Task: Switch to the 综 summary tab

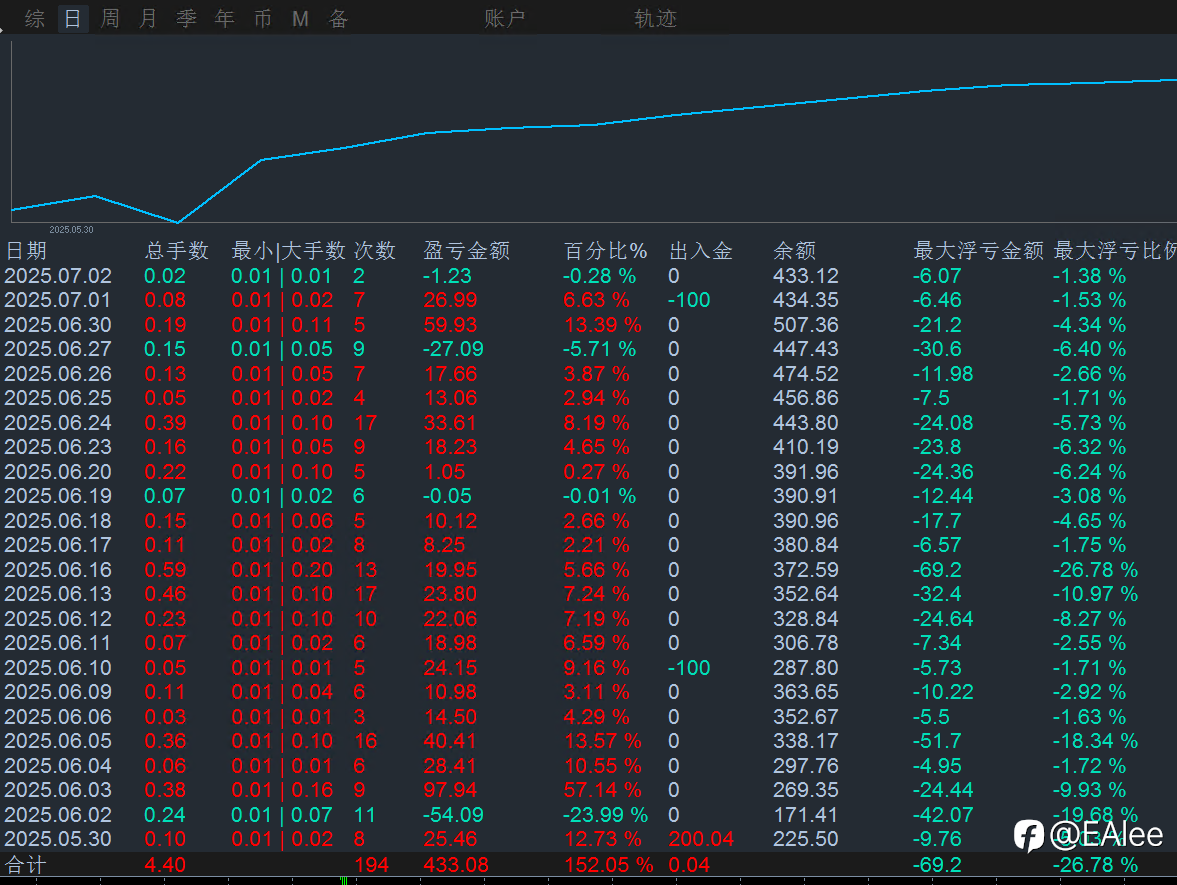Action: tap(35, 18)
